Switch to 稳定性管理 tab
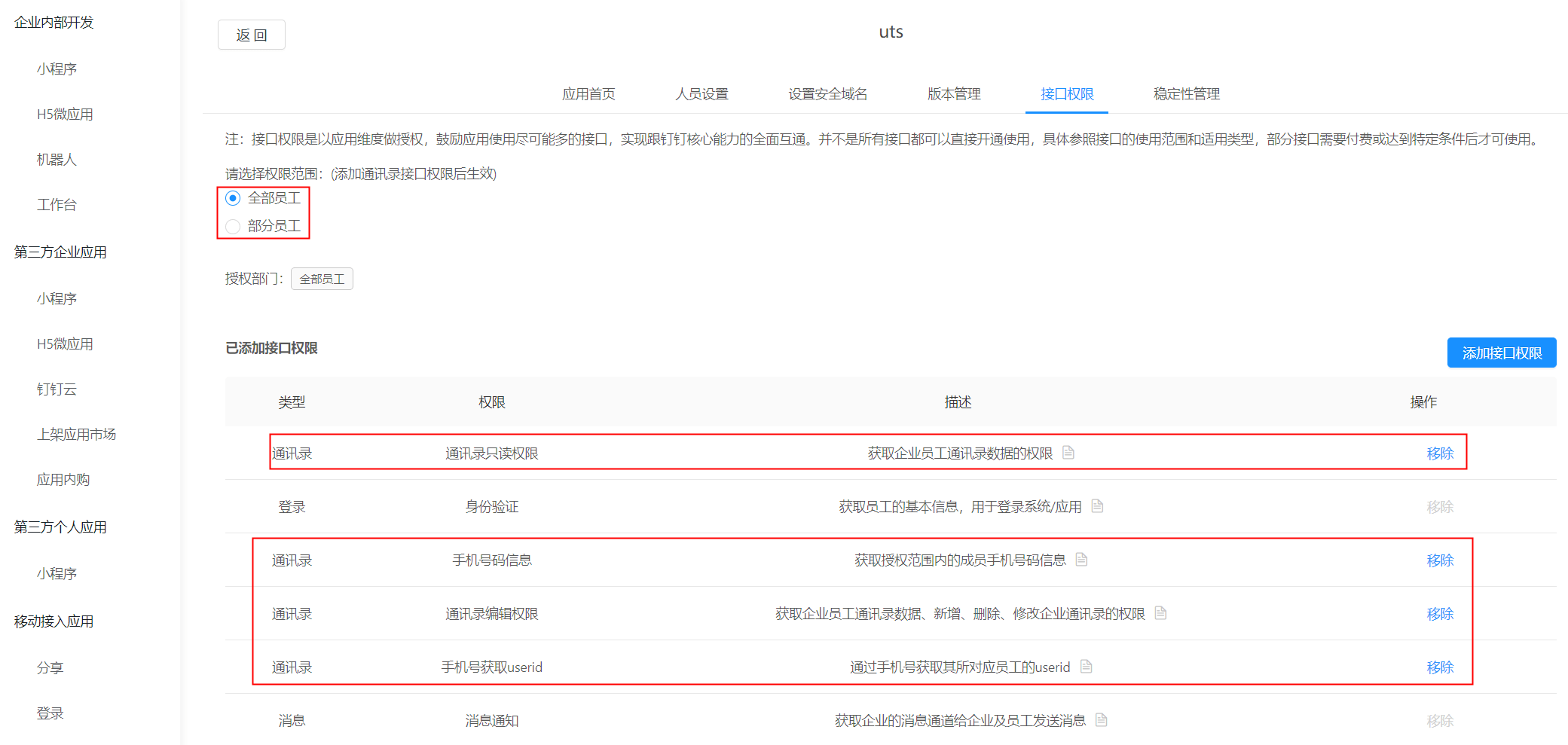Viewport: 1568px width, 745px height. pyautogui.click(x=1186, y=94)
